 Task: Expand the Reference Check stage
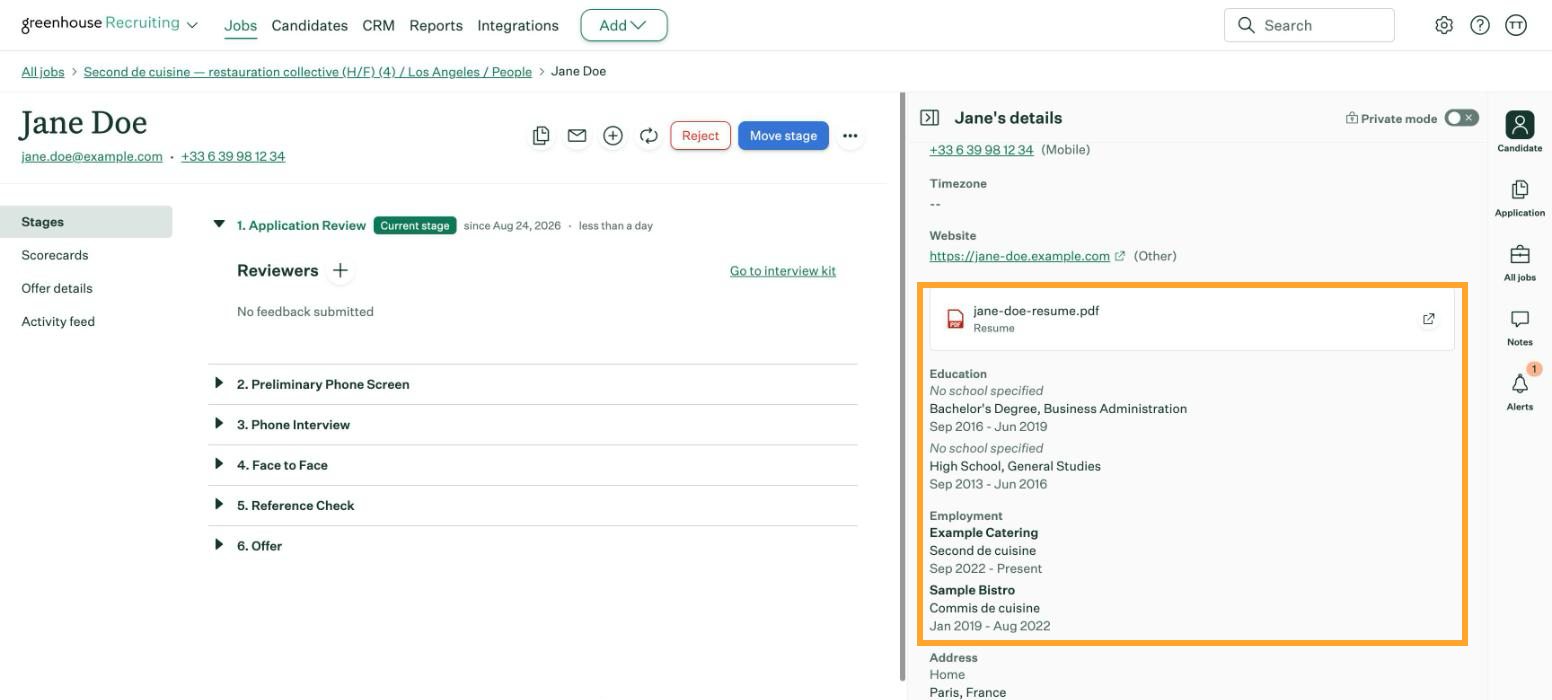tap(219, 504)
